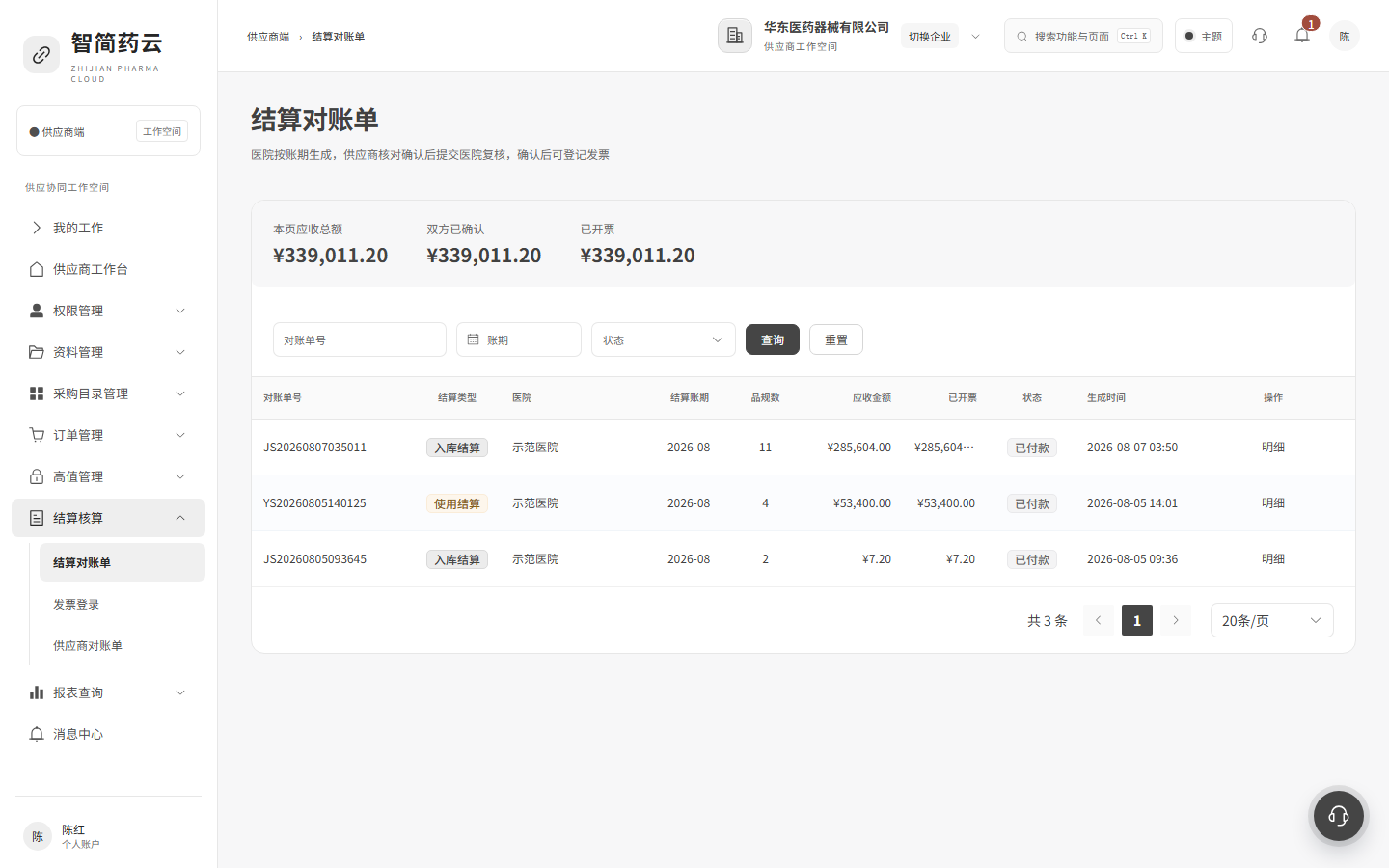Click timestamp 2026-08-05 14:01
This screenshot has width=1389, height=868.
[1132, 503]
